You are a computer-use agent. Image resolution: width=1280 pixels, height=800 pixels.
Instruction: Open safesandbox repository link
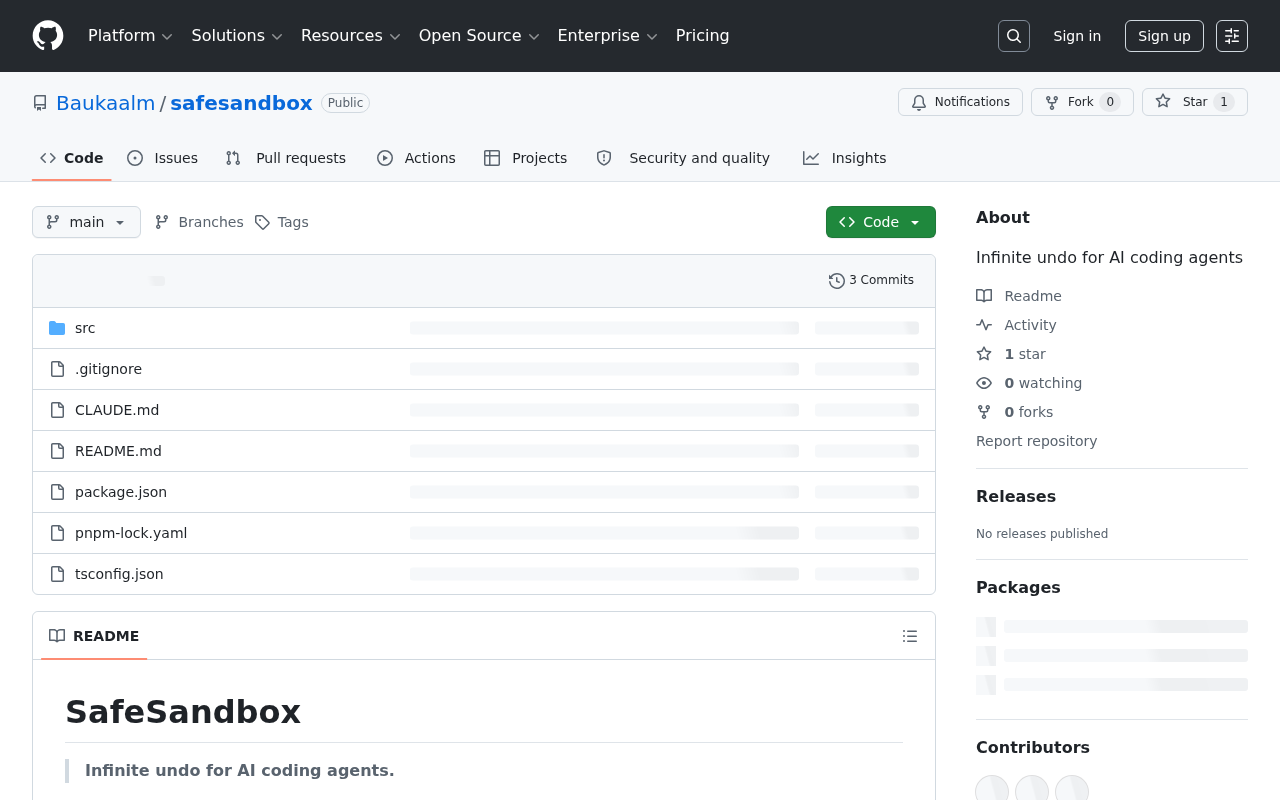pos(241,103)
